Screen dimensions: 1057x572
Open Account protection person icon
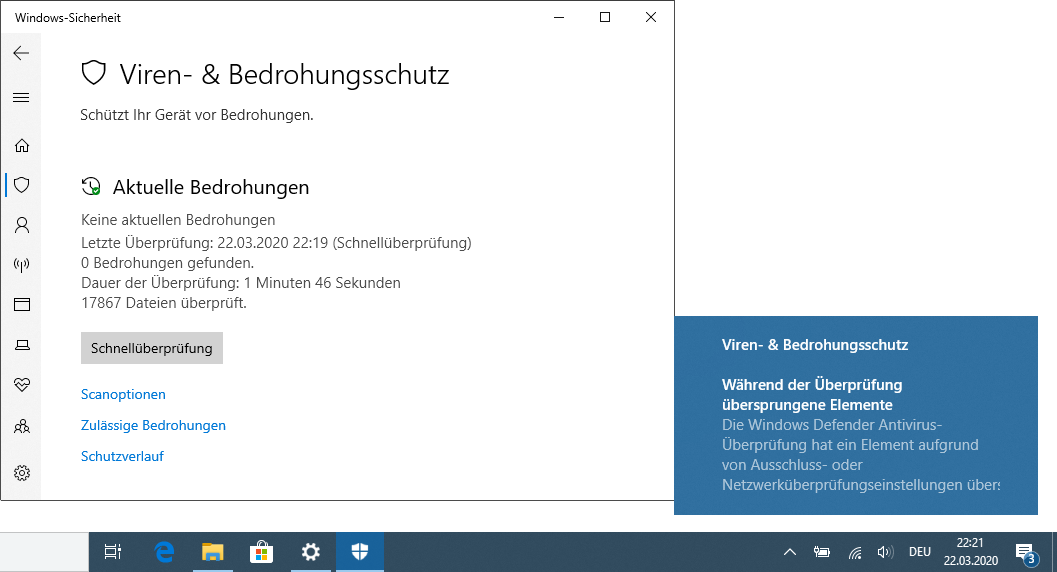coord(22,225)
